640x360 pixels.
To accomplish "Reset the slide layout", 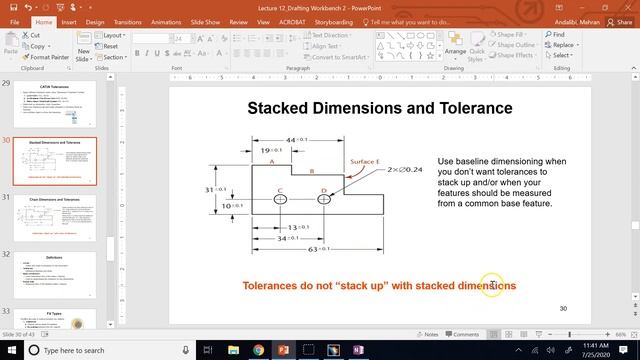I will point(107,46).
